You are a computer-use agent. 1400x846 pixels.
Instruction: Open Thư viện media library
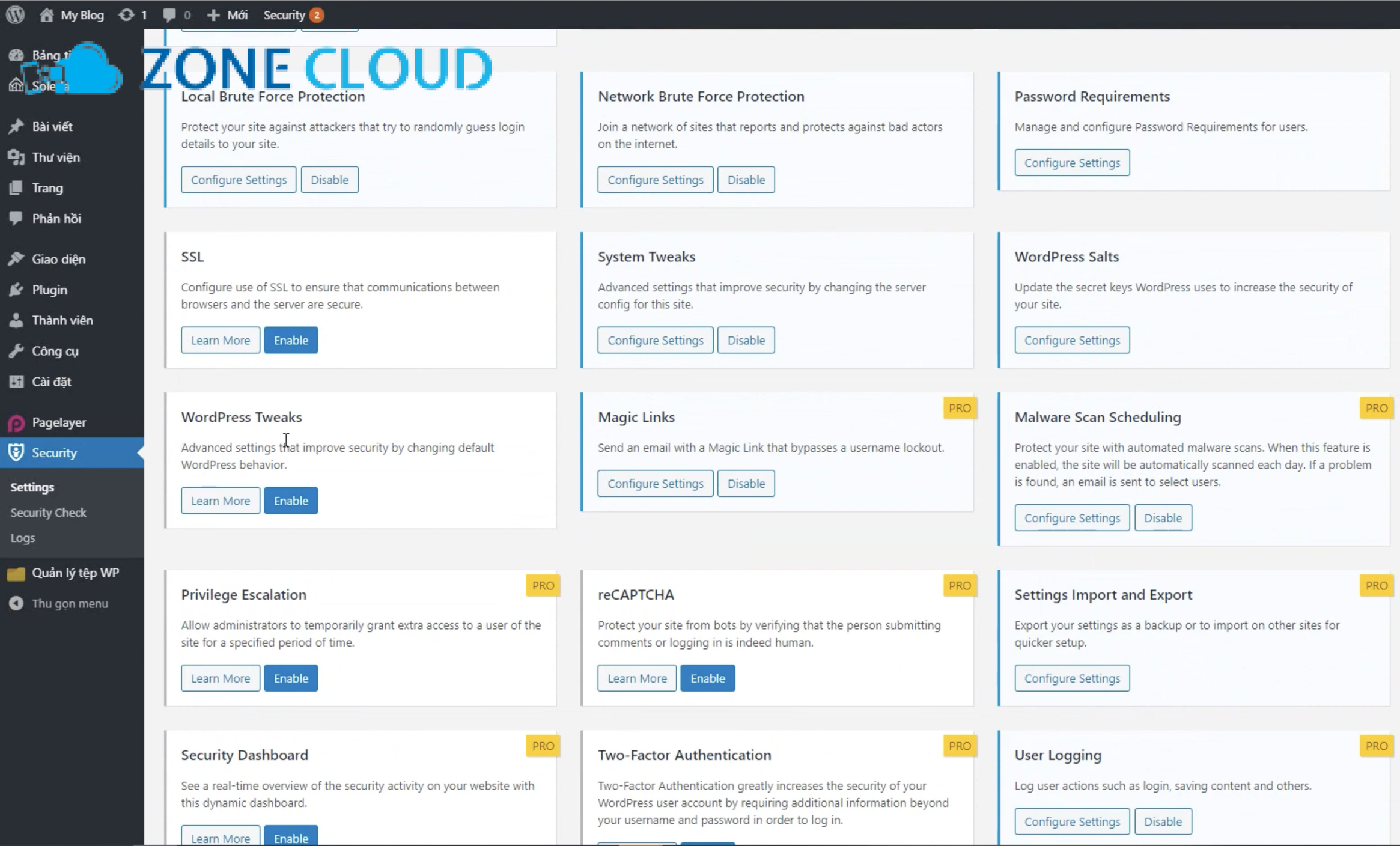[x=55, y=157]
